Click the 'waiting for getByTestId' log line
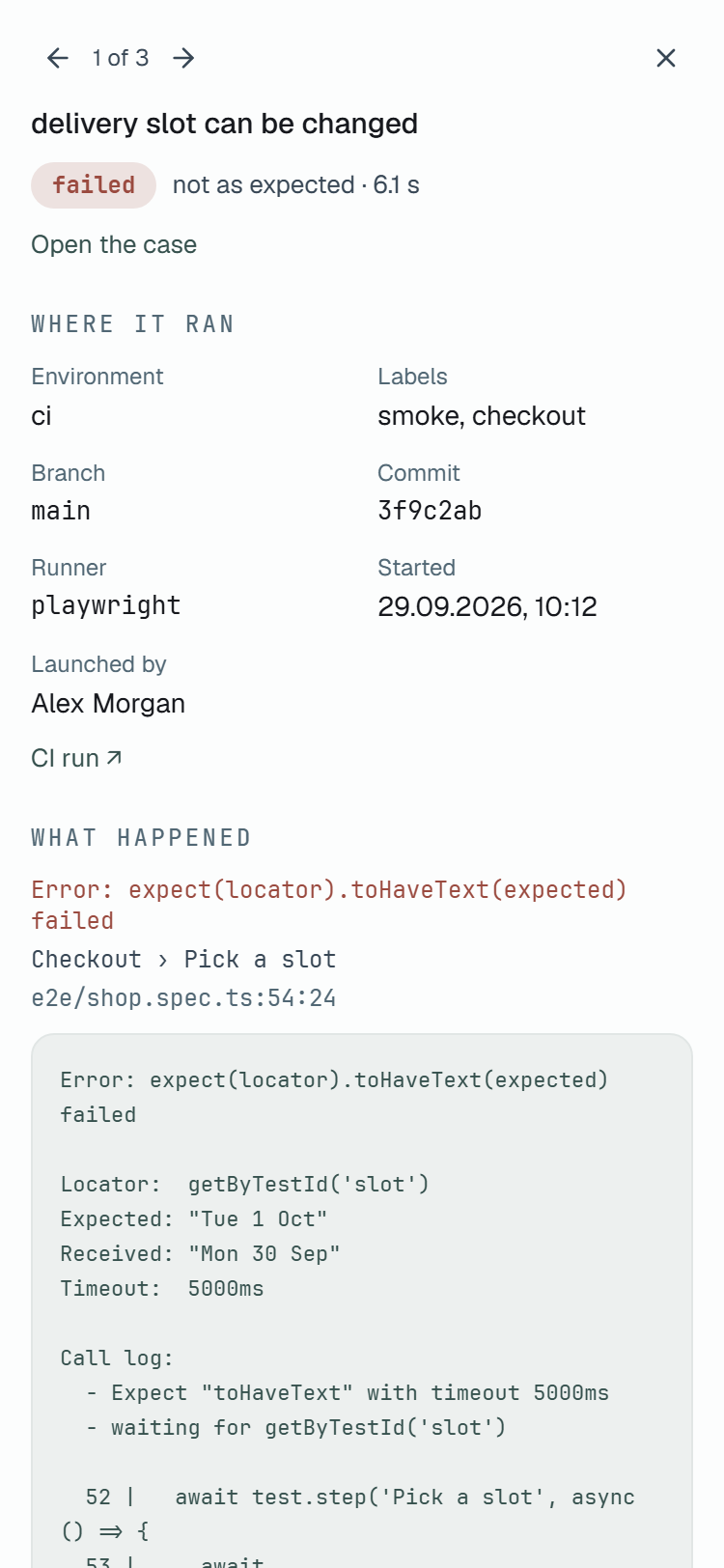This screenshot has width=724, height=1568. pyautogui.click(x=295, y=1428)
